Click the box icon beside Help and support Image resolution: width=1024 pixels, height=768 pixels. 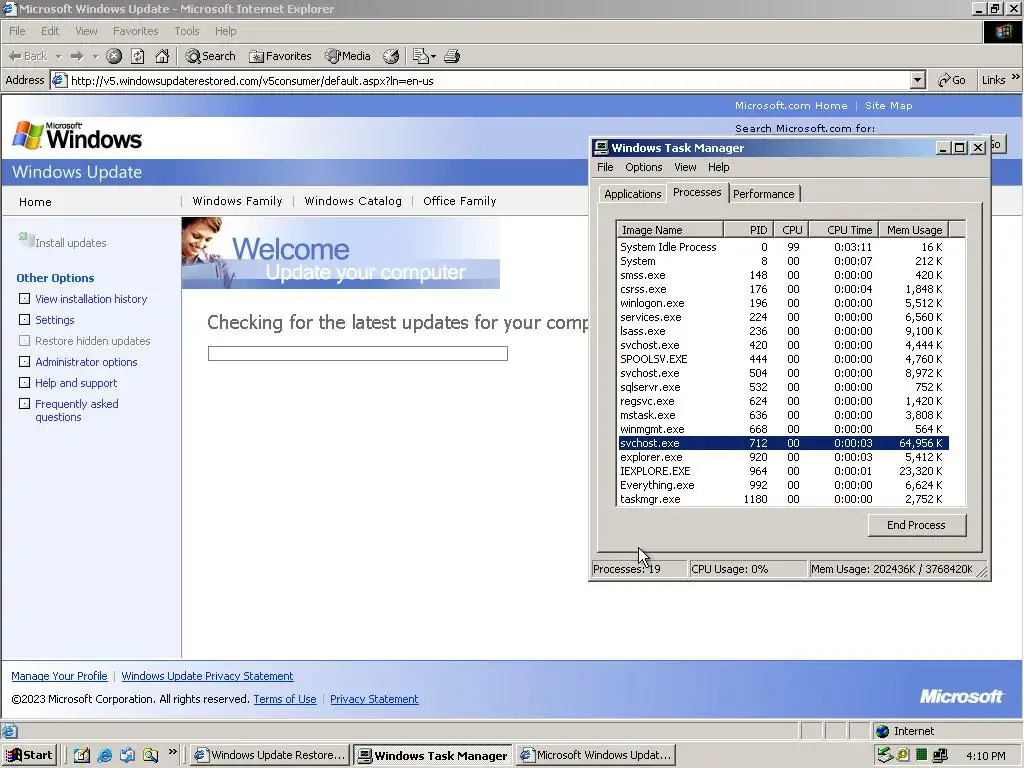point(24,383)
